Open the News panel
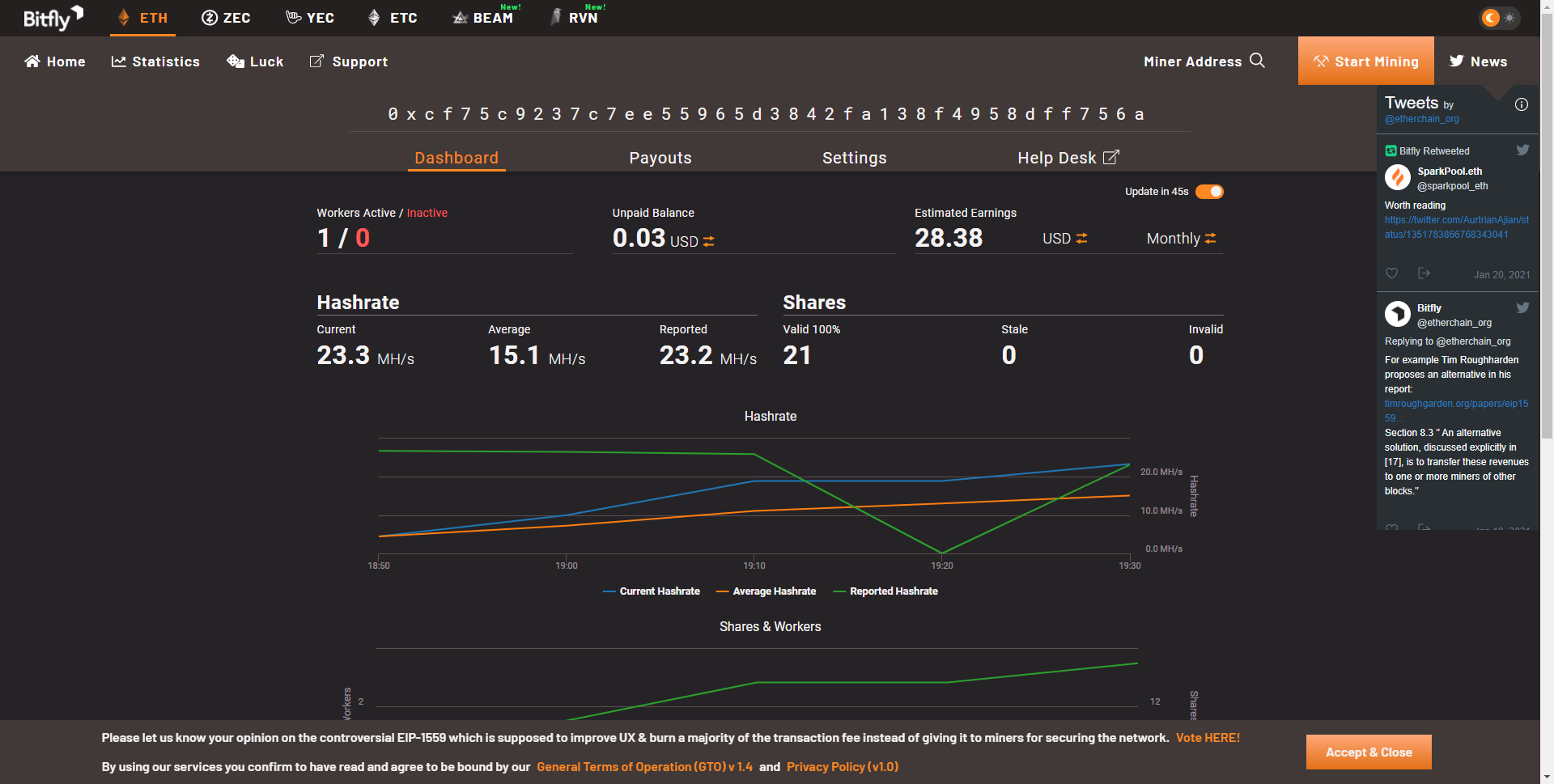Image resolution: width=1554 pixels, height=784 pixels. coord(1478,61)
